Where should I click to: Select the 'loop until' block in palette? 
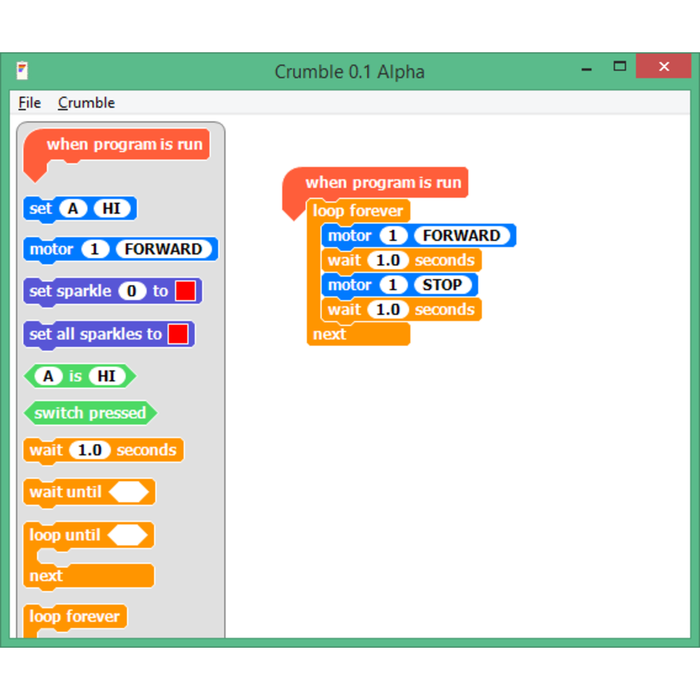tap(64, 535)
